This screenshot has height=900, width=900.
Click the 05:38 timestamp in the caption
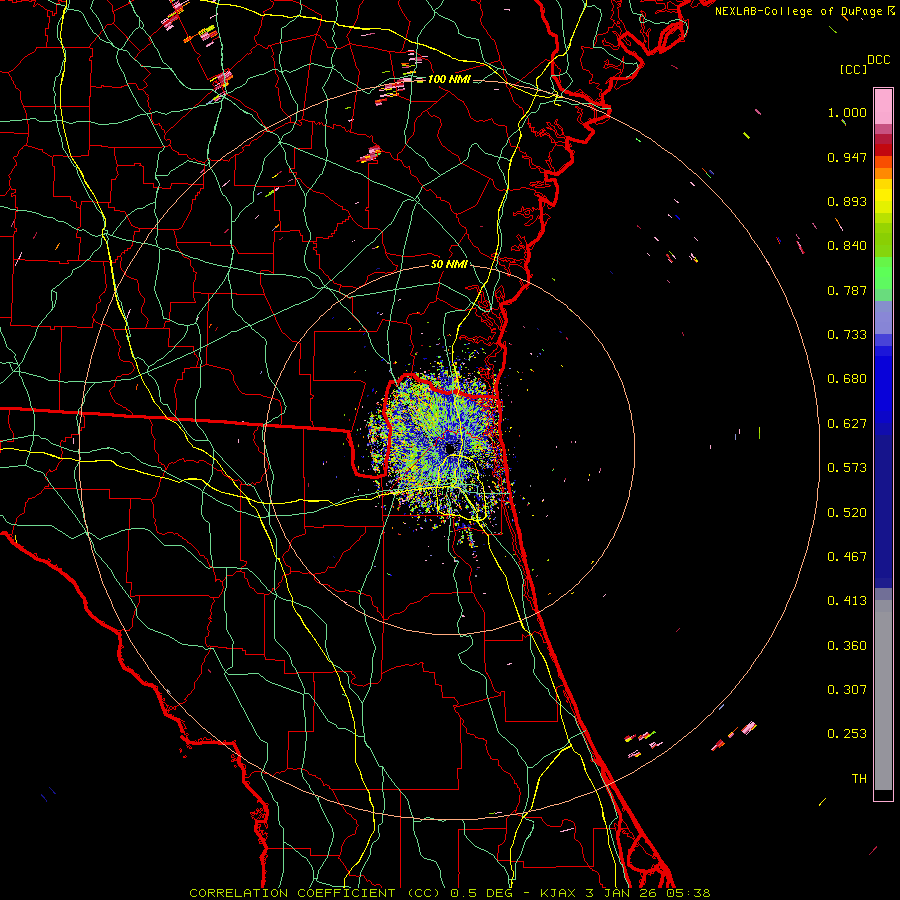coord(688,893)
